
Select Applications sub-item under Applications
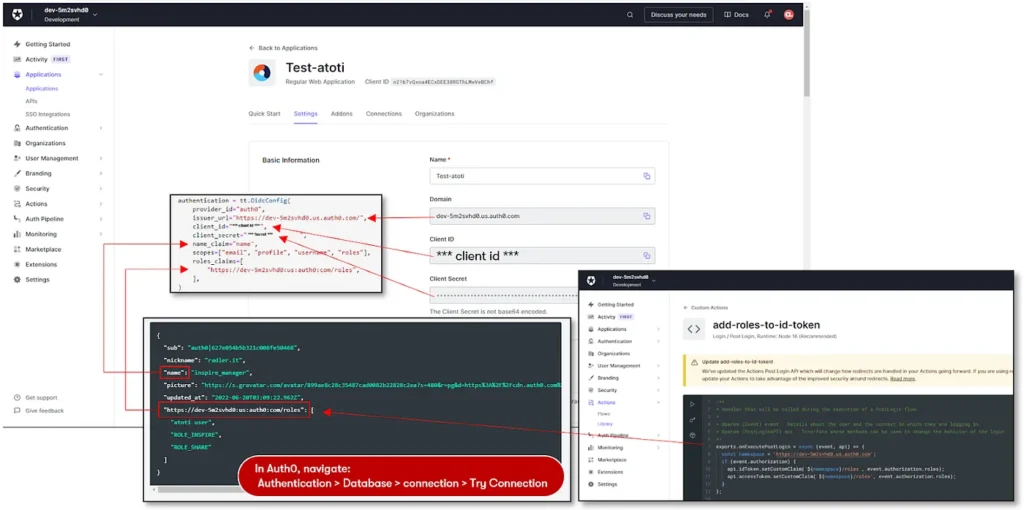tap(42, 88)
